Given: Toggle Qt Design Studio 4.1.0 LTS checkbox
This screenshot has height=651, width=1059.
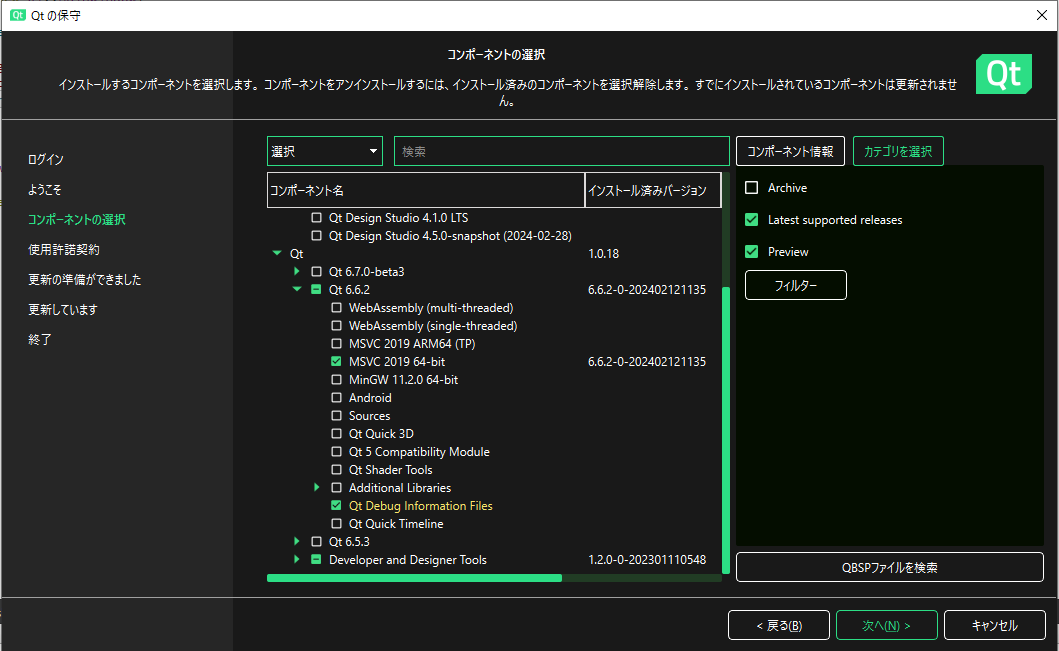Looking at the screenshot, I should (x=316, y=217).
